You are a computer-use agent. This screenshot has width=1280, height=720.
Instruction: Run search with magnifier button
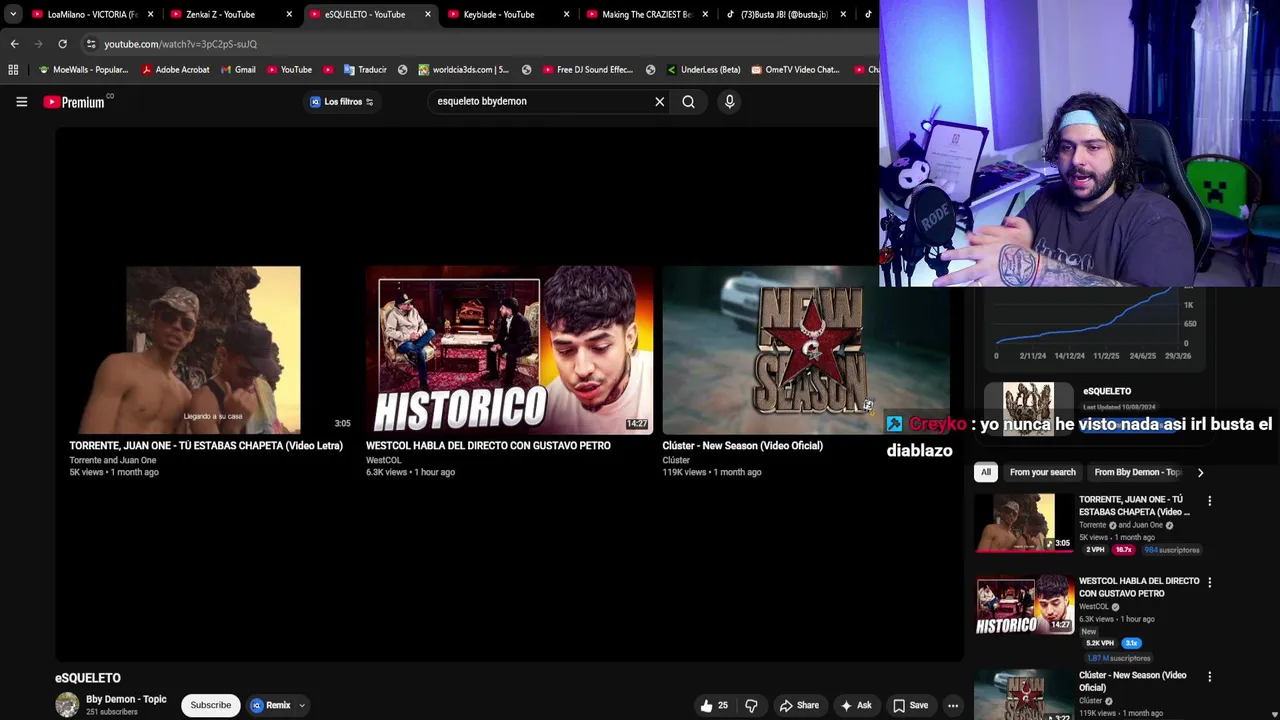(x=688, y=101)
